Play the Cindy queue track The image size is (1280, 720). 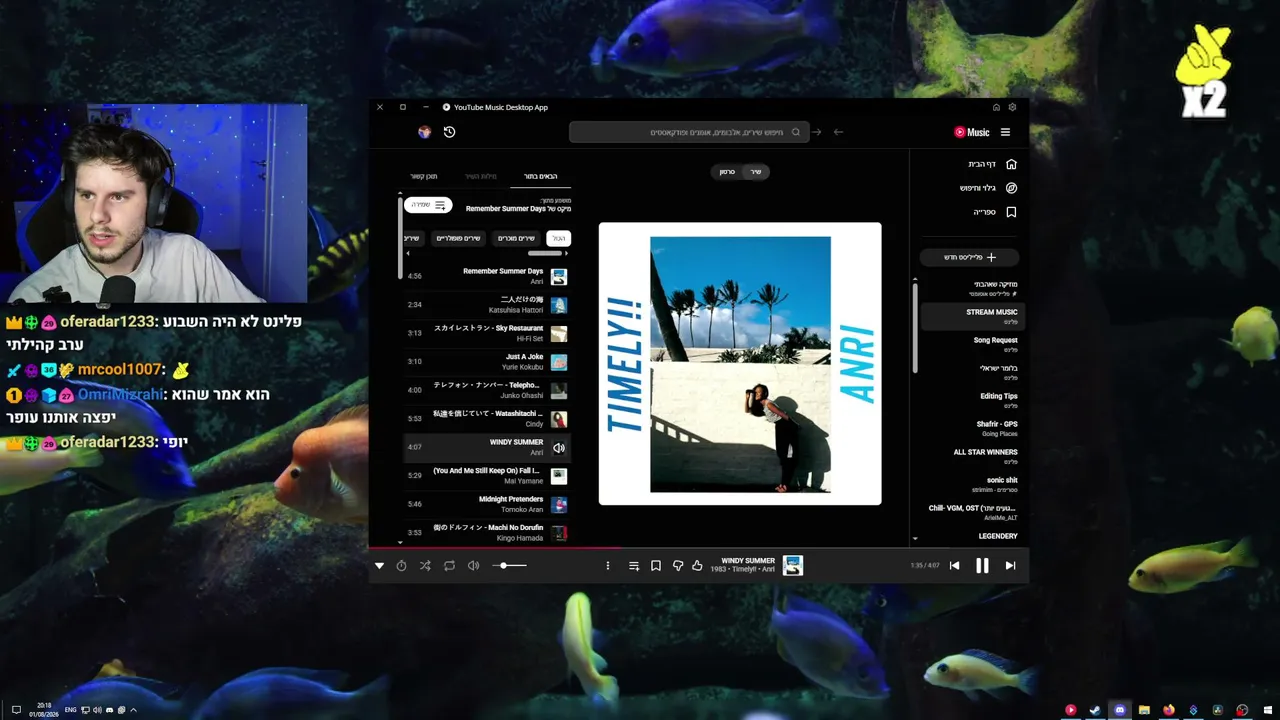click(x=487, y=419)
